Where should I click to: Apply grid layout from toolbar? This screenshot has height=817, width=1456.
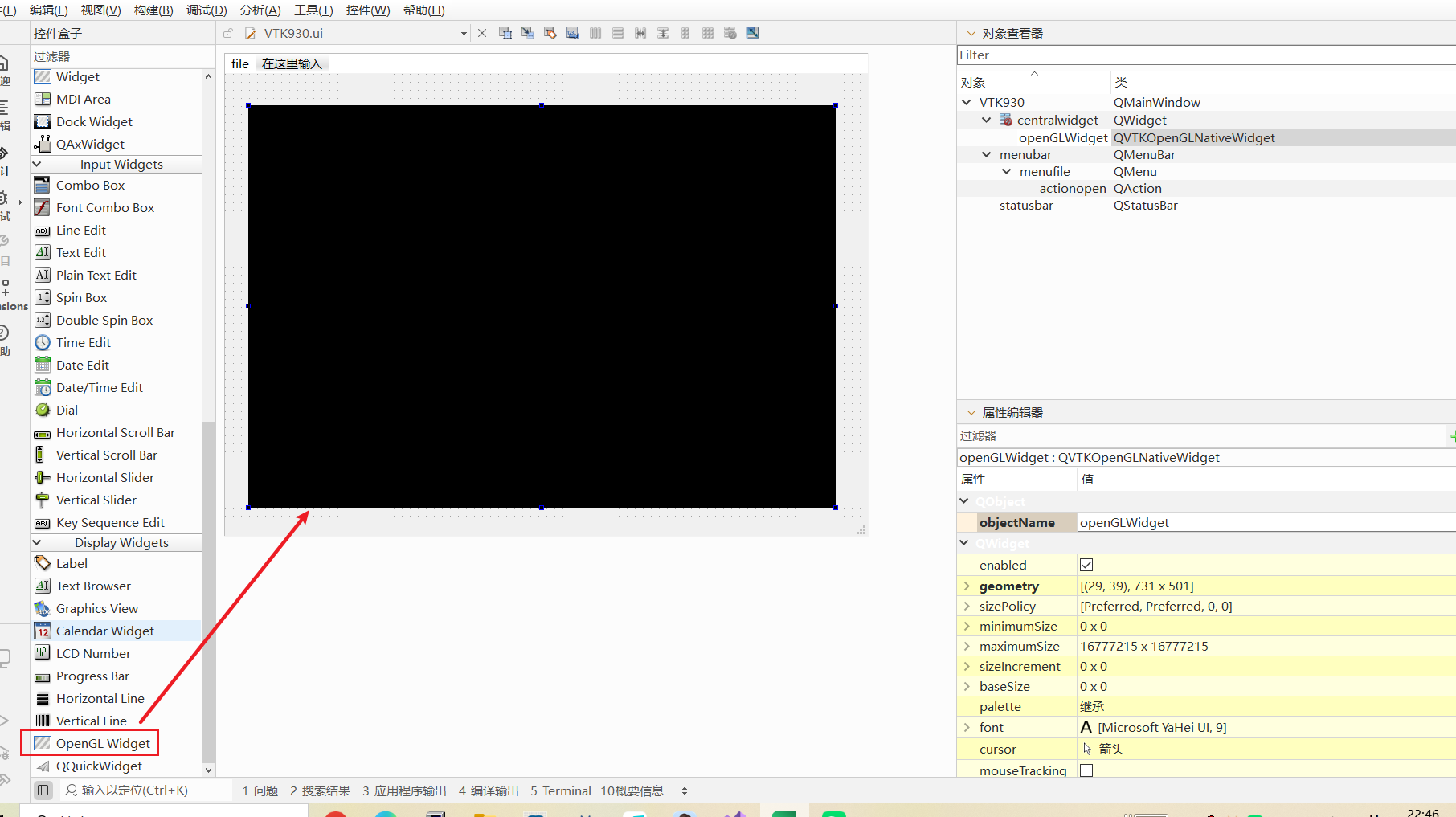pos(708,33)
